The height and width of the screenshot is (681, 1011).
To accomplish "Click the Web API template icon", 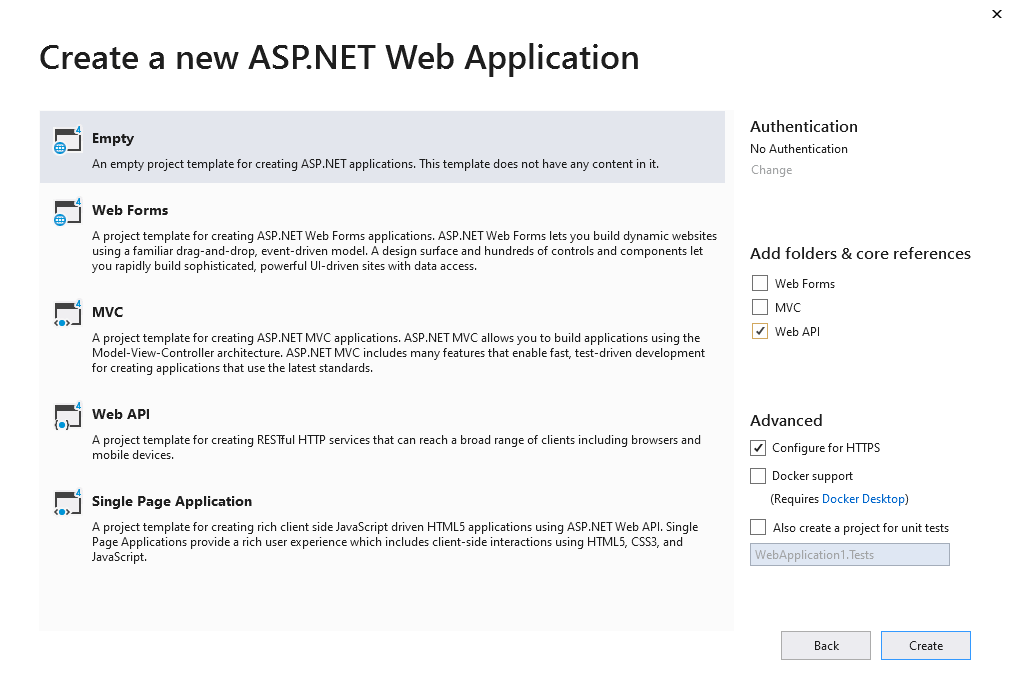I will coord(66,416).
